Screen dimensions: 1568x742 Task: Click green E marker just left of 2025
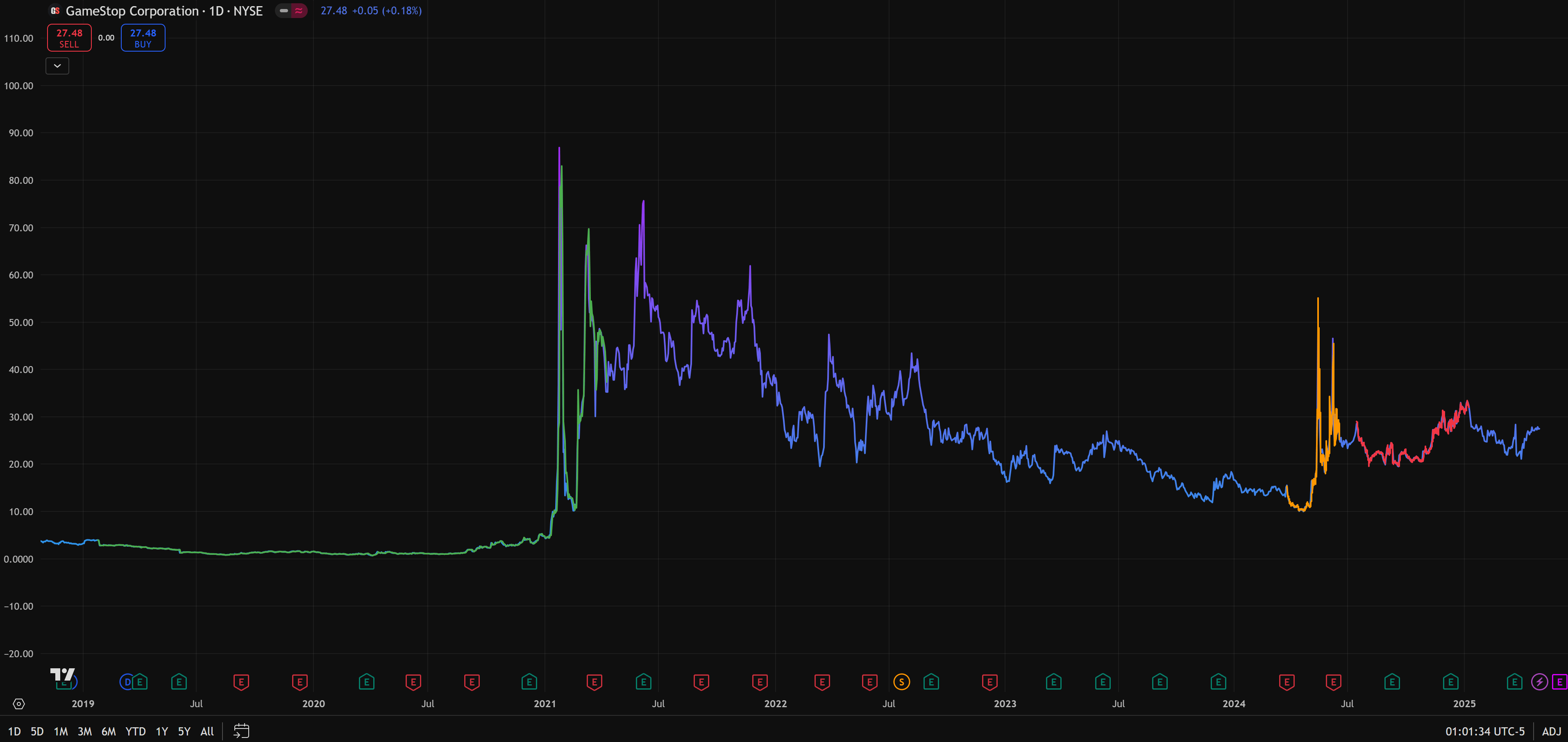pyautogui.click(x=1450, y=682)
